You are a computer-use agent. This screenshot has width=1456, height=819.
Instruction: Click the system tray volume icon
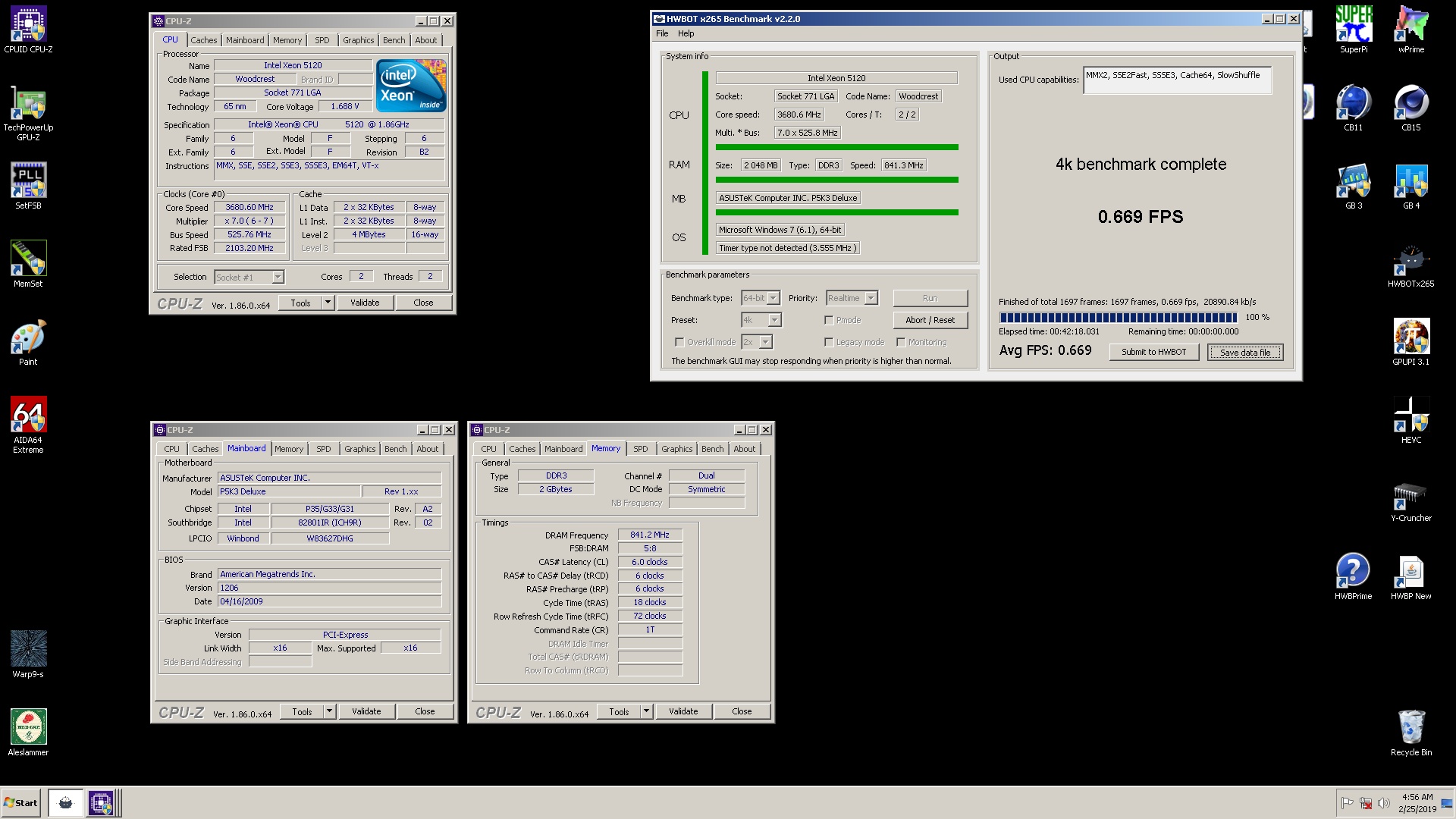(1383, 803)
